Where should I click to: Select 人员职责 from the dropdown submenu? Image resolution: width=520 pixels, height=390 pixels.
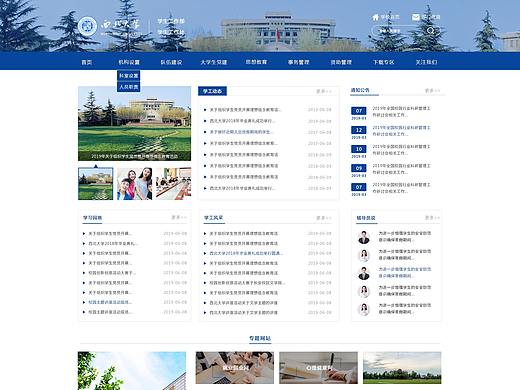tap(129, 87)
